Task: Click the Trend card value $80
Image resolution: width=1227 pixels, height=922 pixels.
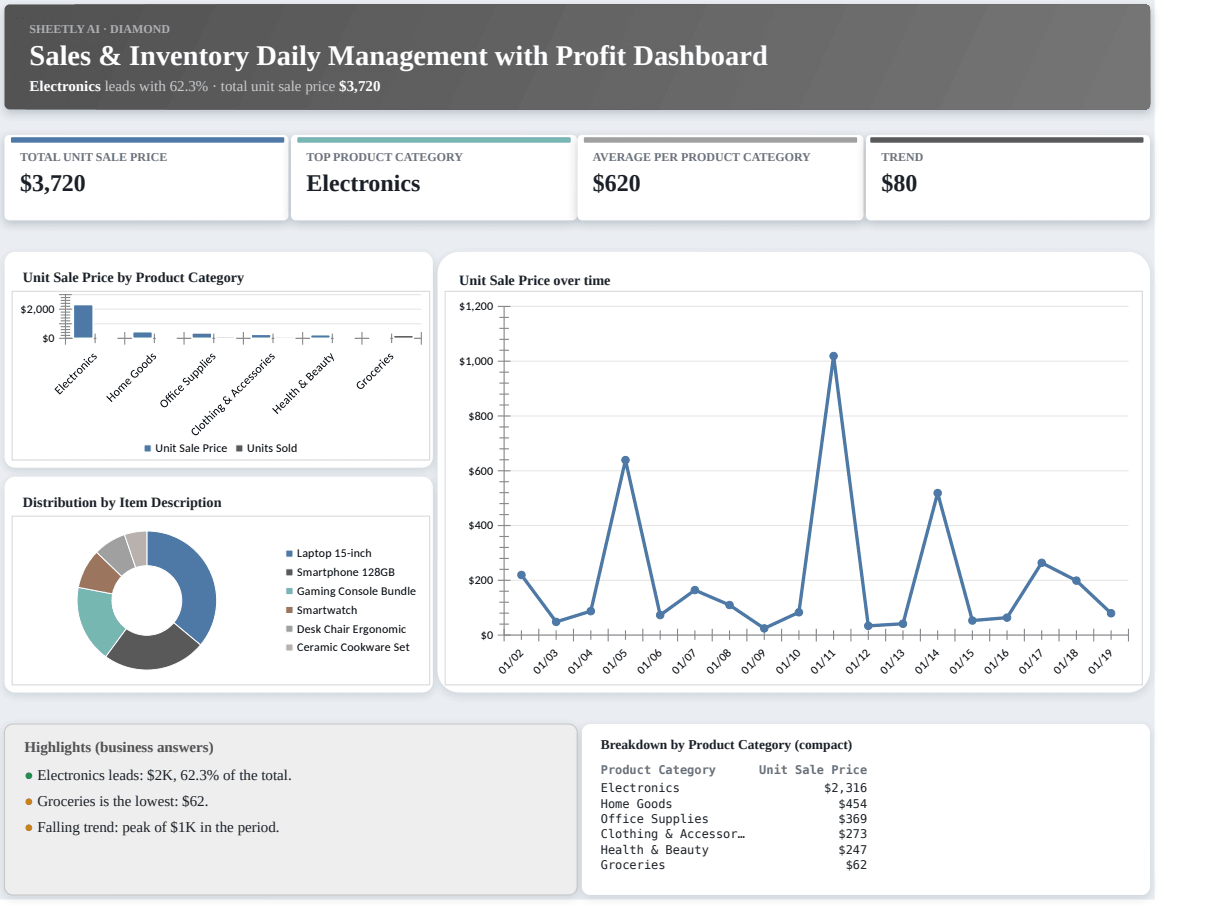Action: [899, 184]
